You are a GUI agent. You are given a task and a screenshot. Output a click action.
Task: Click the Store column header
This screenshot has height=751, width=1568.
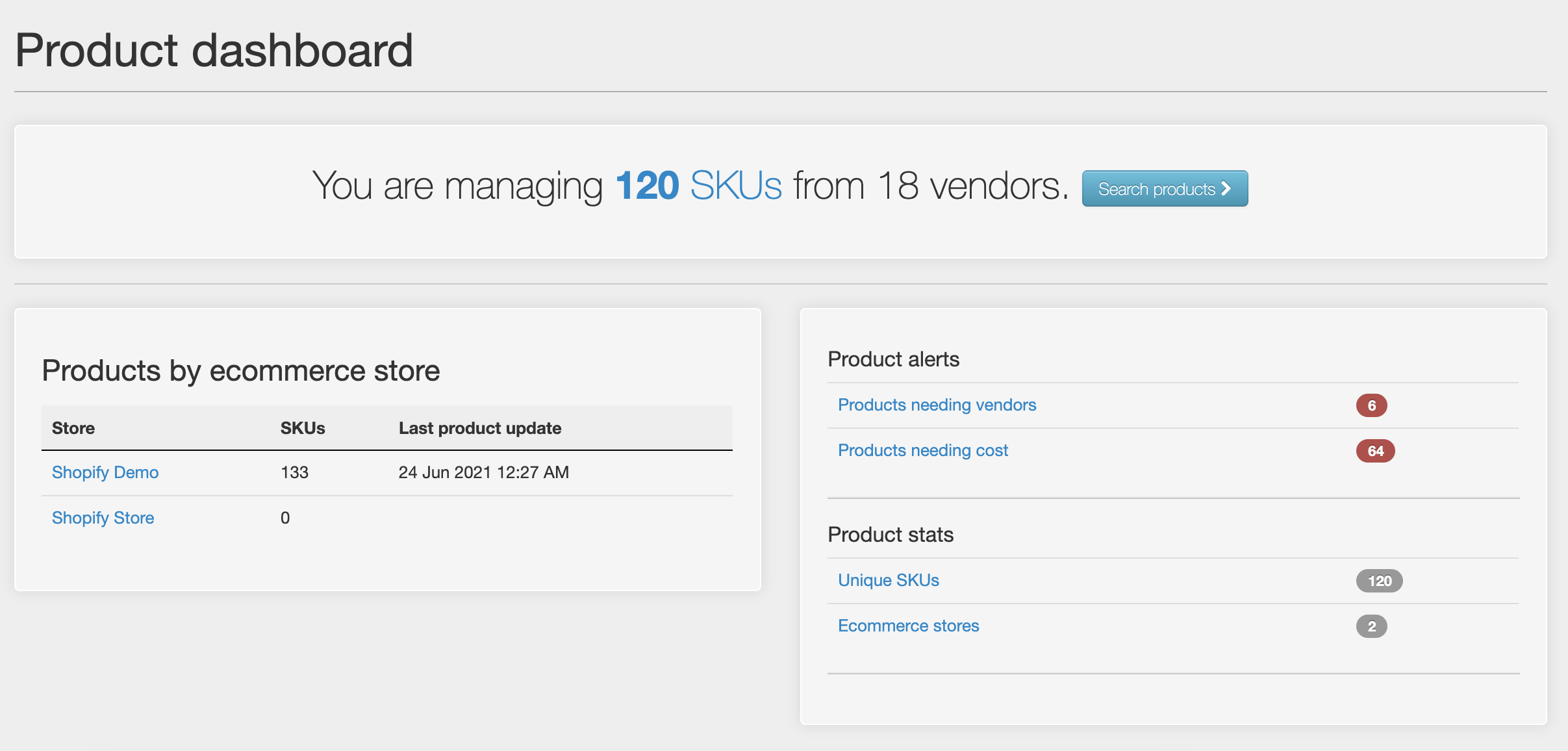73,428
